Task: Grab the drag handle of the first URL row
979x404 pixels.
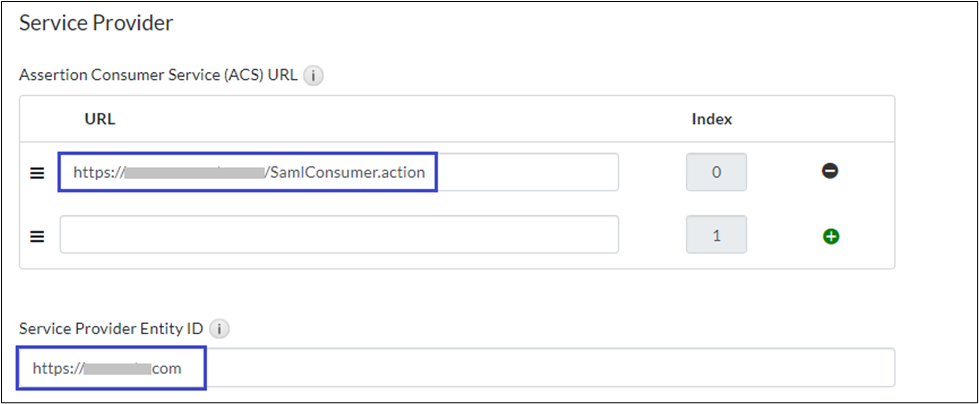Action: pyautogui.click(x=37, y=173)
